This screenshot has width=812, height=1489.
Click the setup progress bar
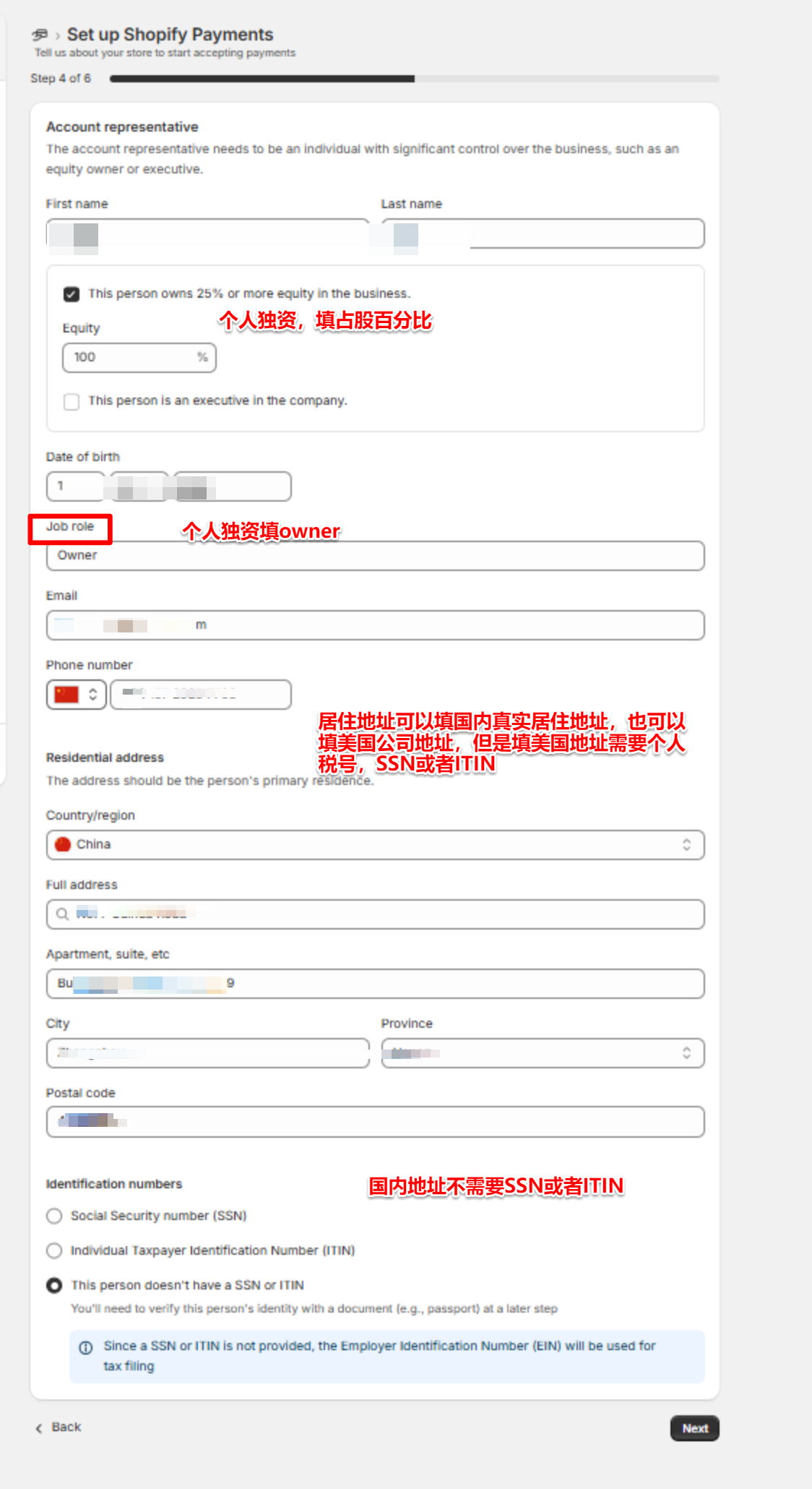click(414, 79)
